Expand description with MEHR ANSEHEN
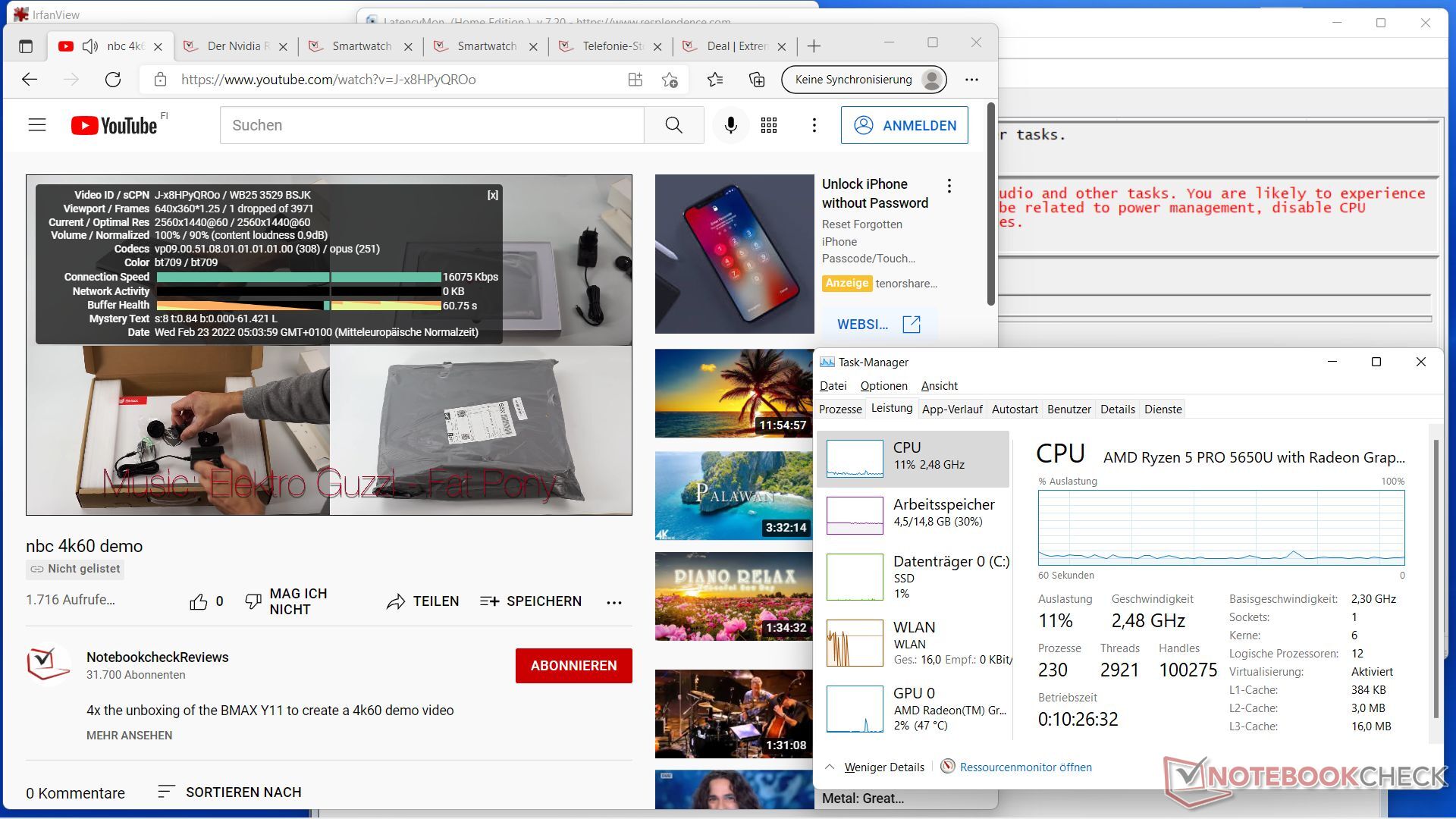 click(129, 735)
